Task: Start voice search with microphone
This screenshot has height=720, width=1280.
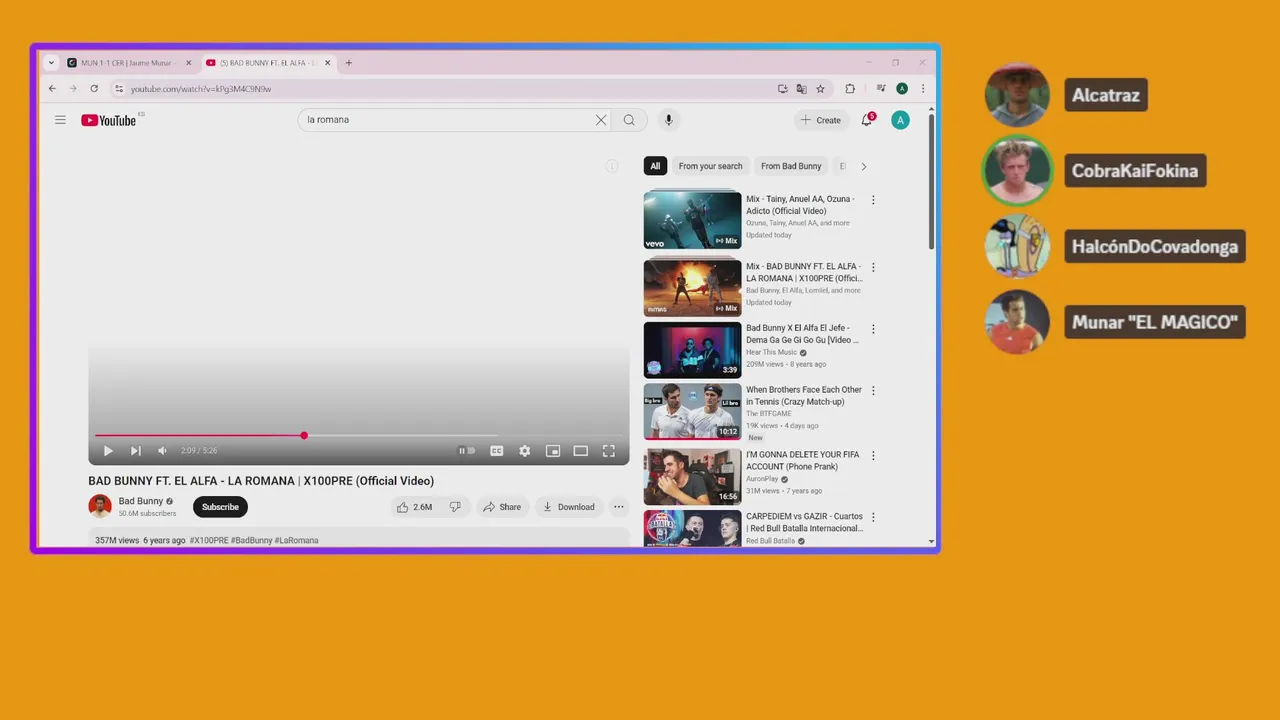Action: pyautogui.click(x=669, y=120)
